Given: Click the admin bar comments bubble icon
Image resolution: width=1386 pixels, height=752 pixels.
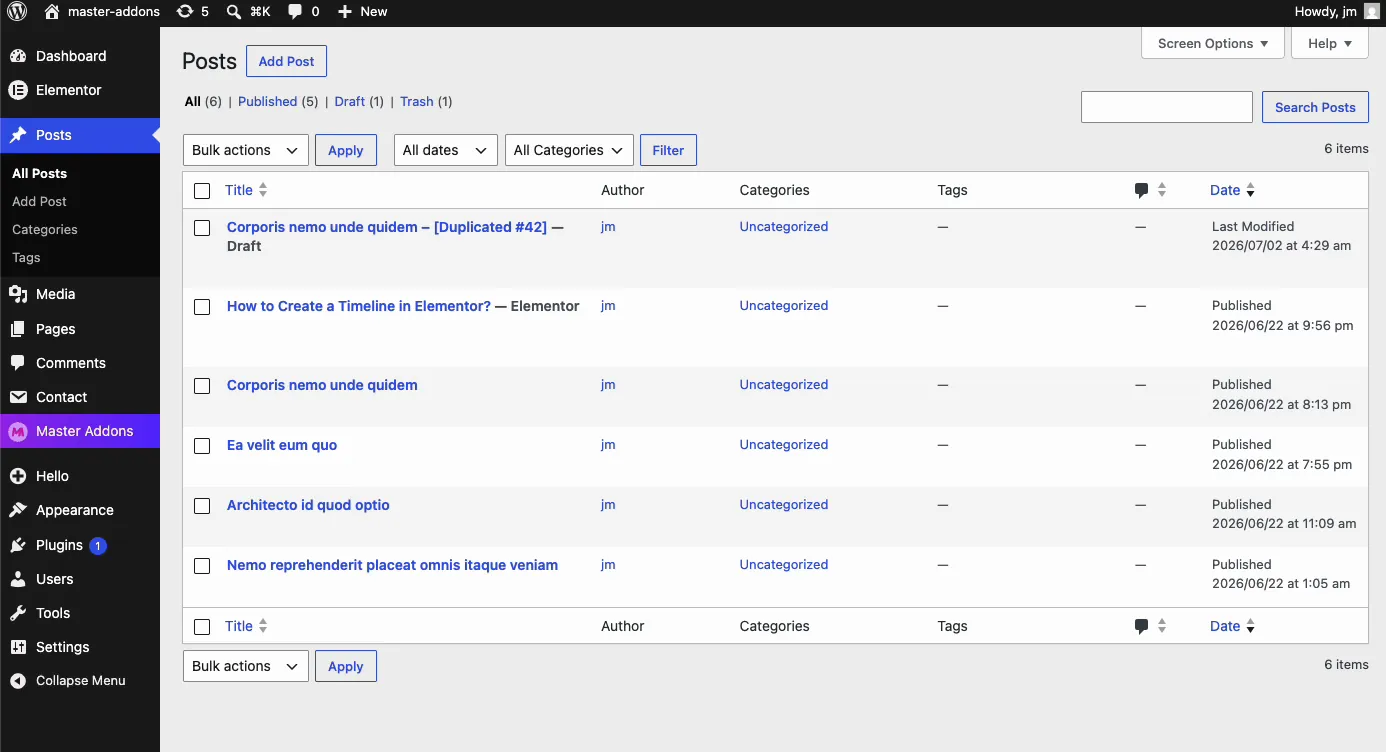Looking at the screenshot, I should pos(295,12).
